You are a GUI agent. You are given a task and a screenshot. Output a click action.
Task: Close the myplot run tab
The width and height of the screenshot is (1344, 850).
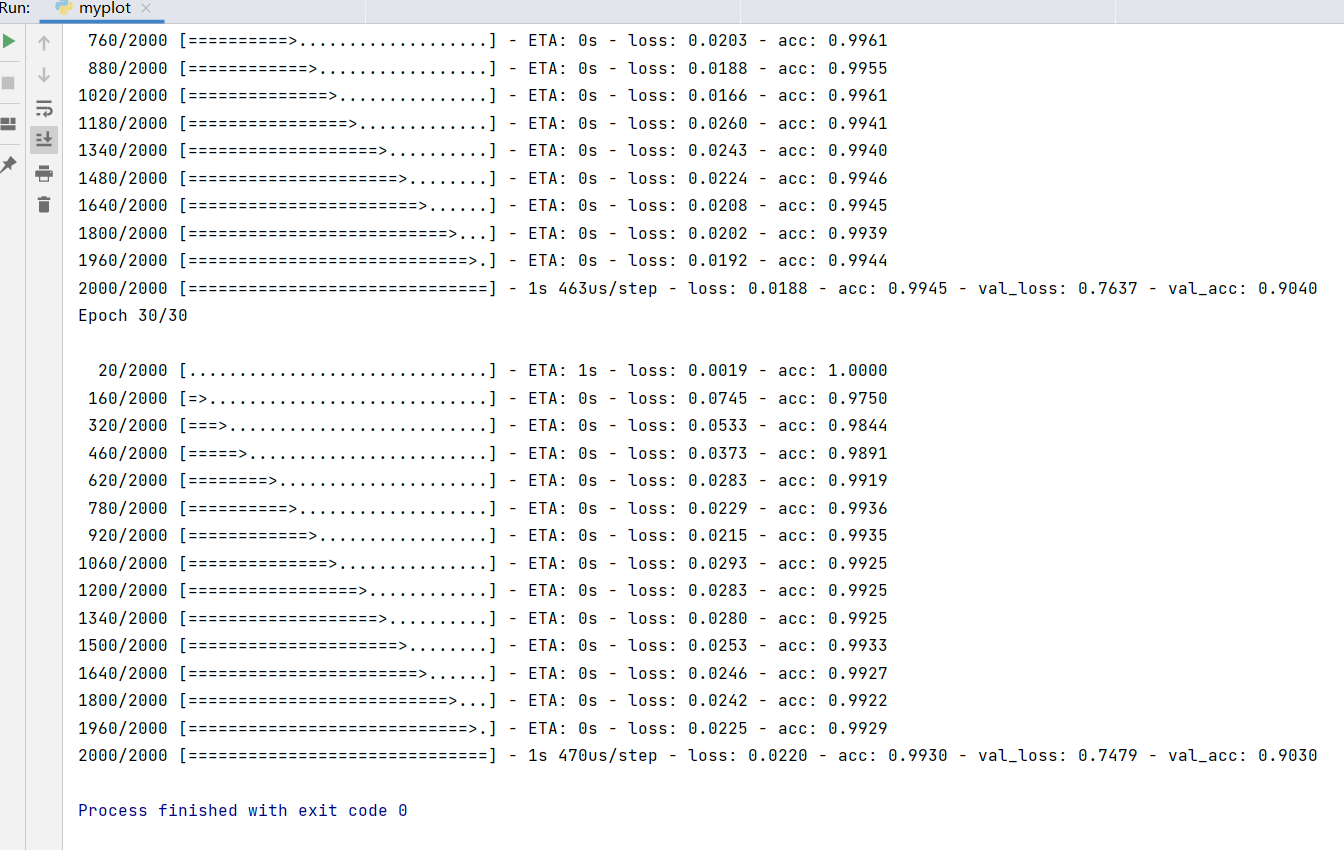146,9
